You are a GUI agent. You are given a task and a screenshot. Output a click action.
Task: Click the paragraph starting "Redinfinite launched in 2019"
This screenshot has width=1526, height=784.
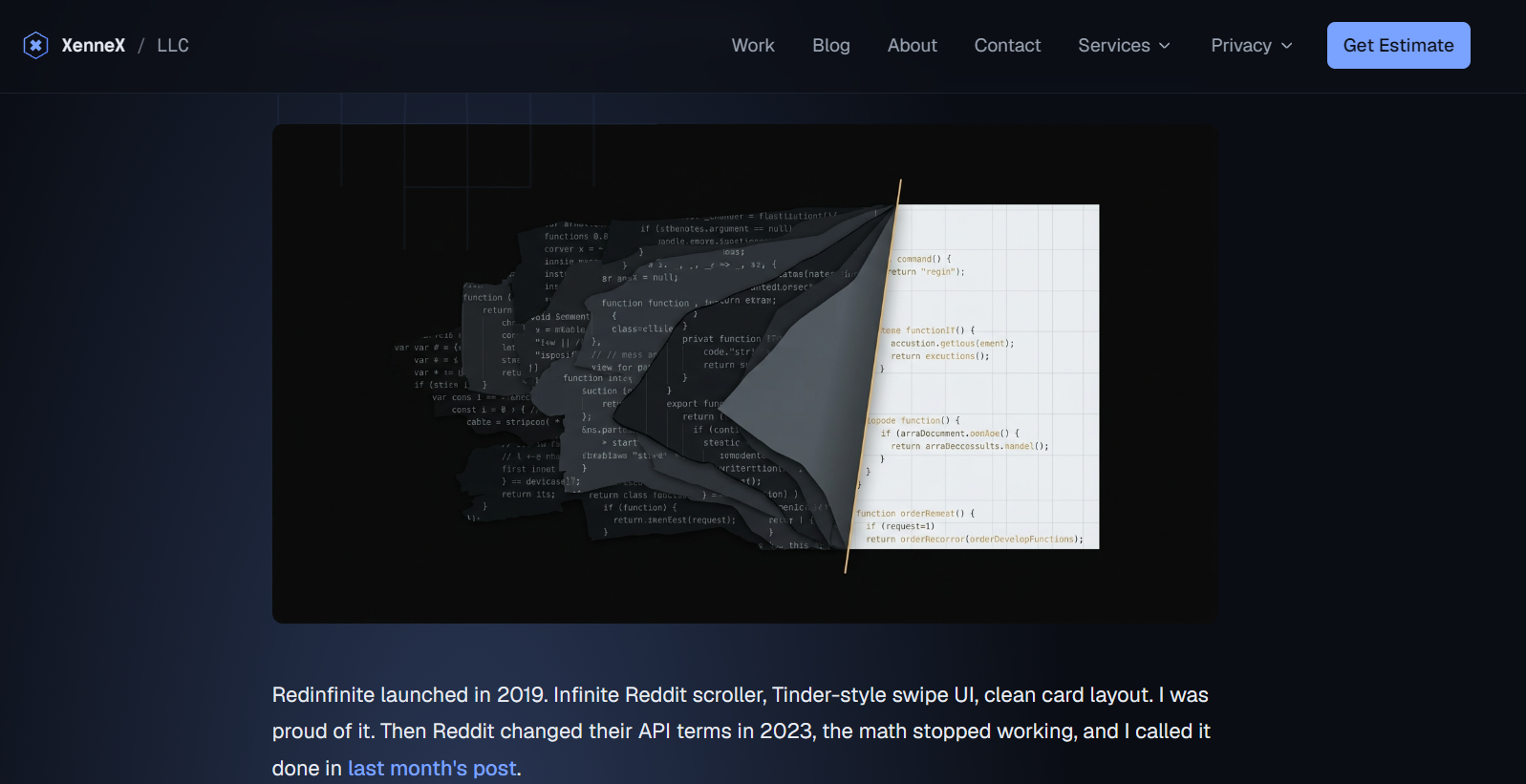tap(742, 731)
